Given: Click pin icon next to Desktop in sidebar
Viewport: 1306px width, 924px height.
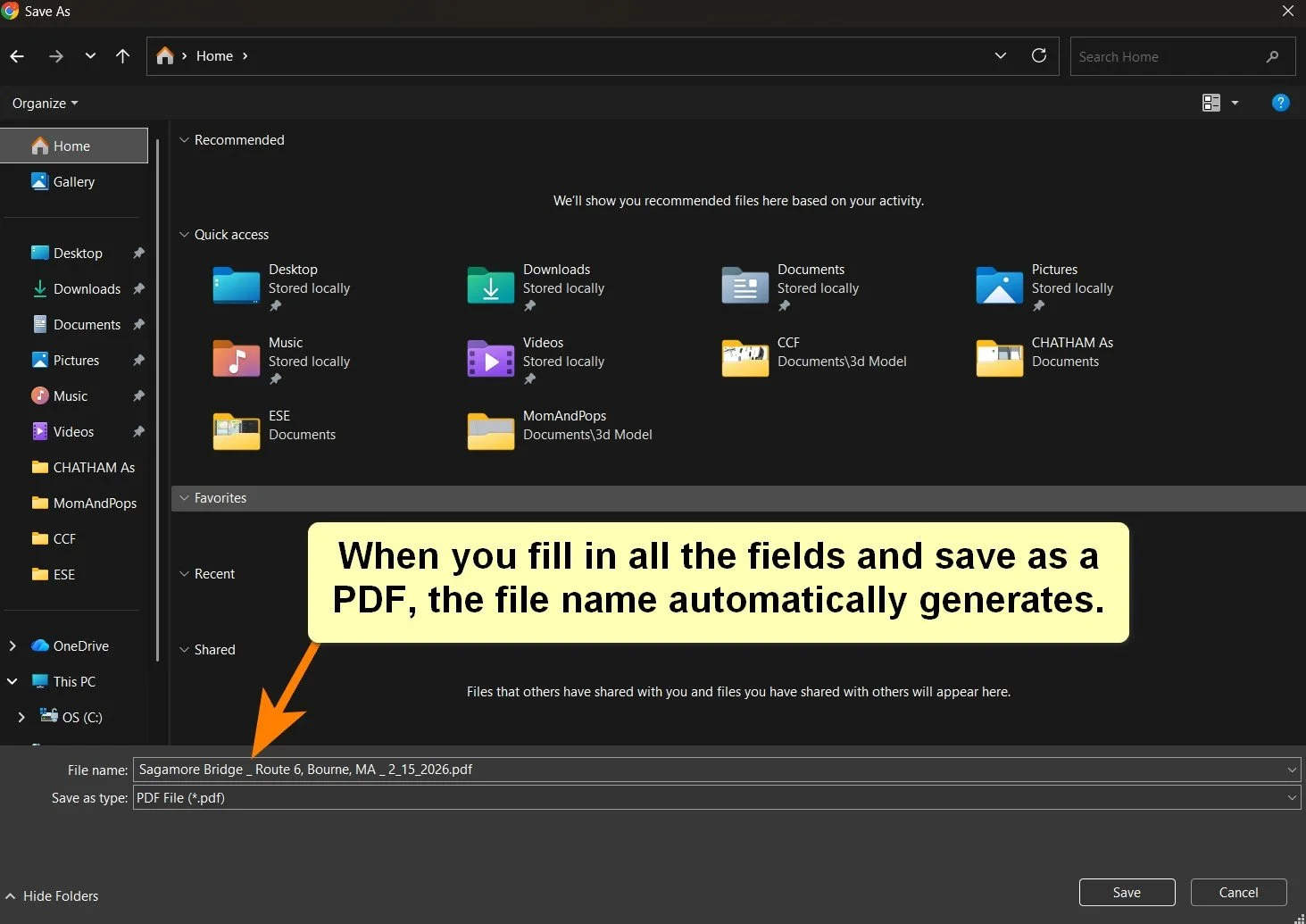Looking at the screenshot, I should pos(138,253).
